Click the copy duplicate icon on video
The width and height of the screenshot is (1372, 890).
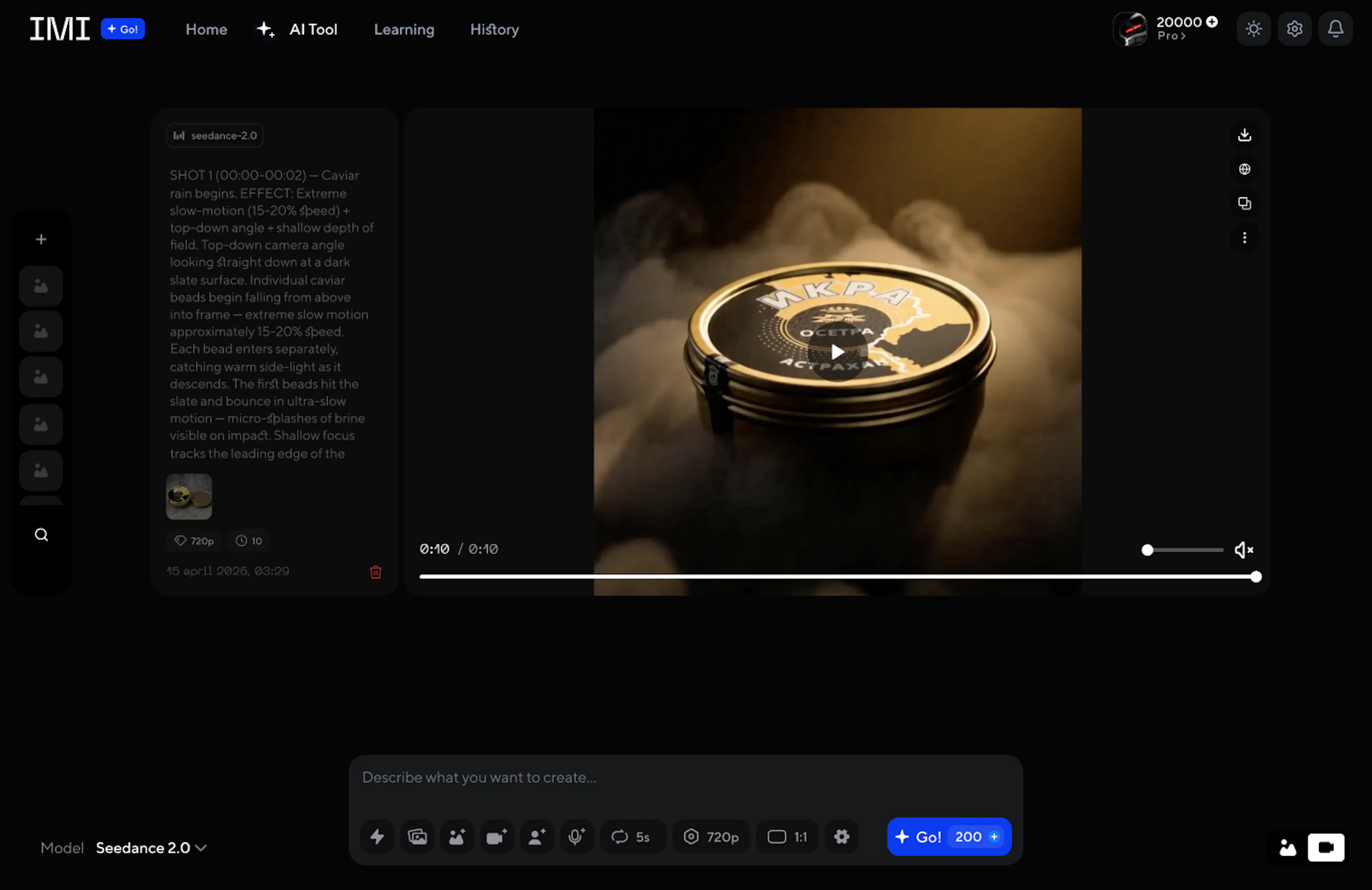[x=1244, y=204]
